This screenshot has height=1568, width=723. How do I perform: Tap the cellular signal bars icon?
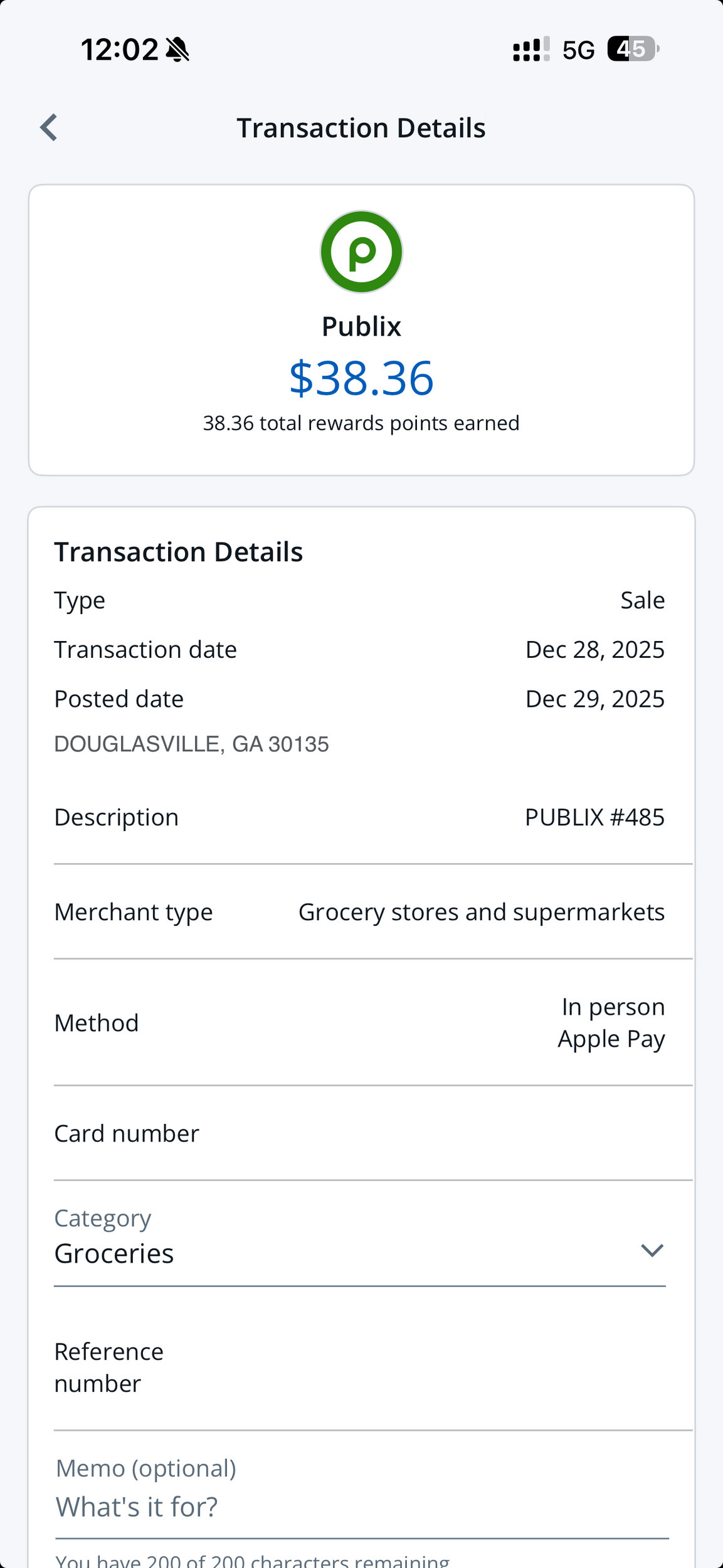tap(530, 50)
